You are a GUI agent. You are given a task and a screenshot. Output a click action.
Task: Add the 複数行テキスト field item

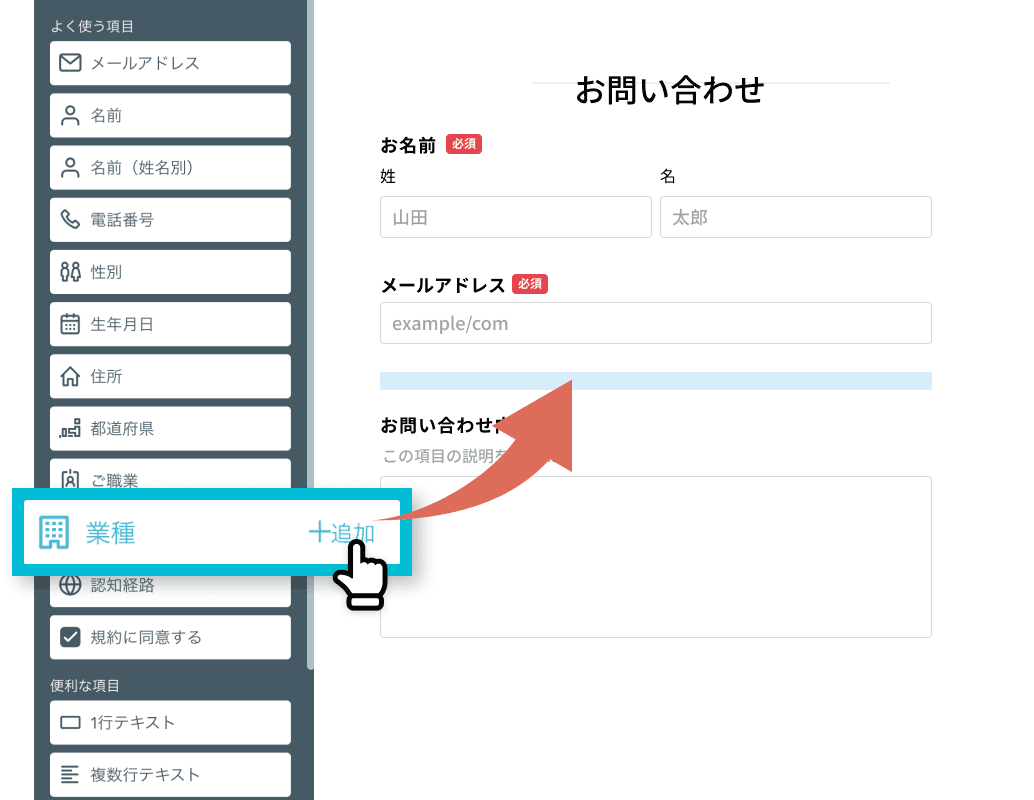[x=170, y=774]
